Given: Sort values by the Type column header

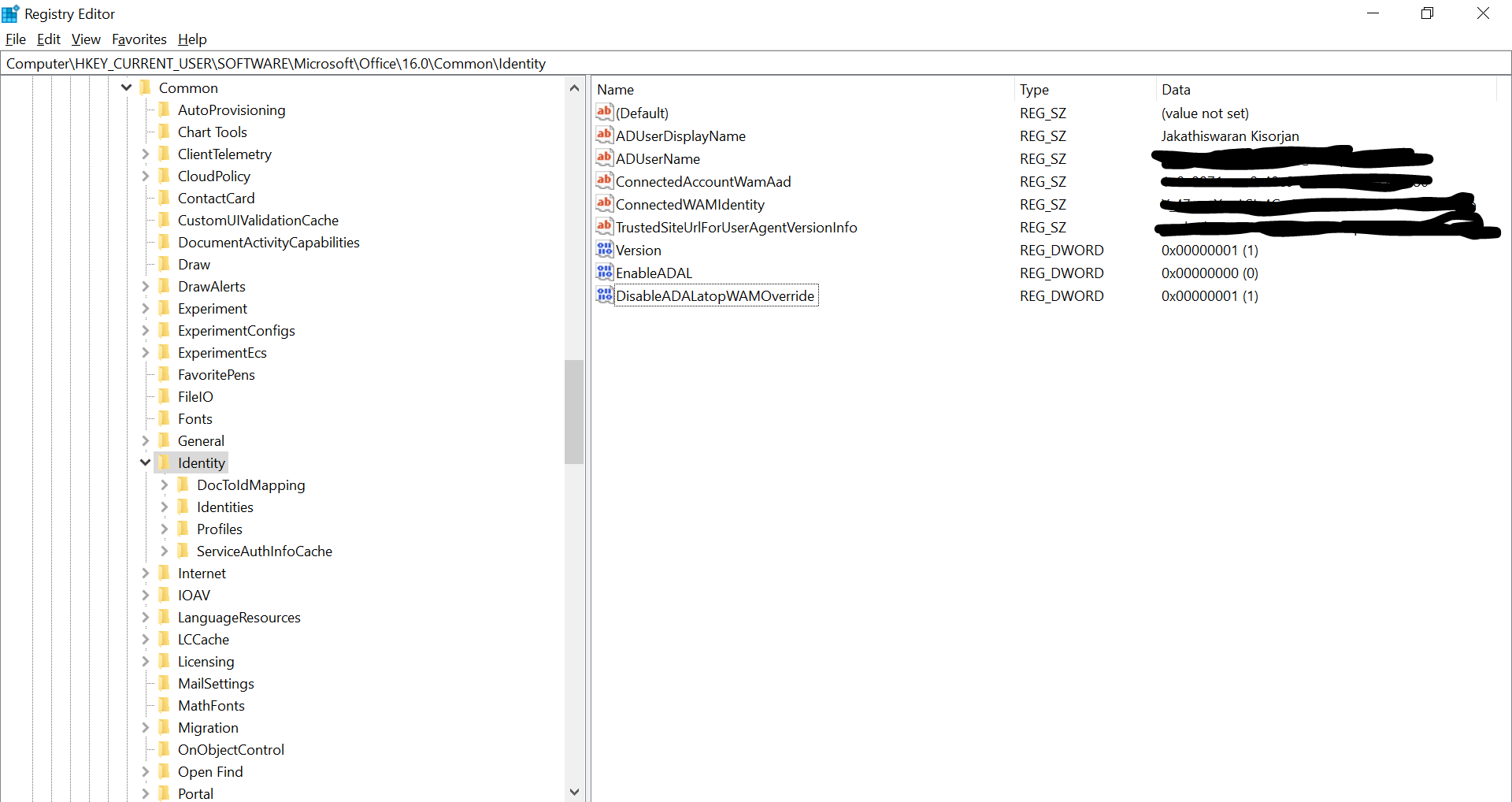Looking at the screenshot, I should tap(1085, 89).
